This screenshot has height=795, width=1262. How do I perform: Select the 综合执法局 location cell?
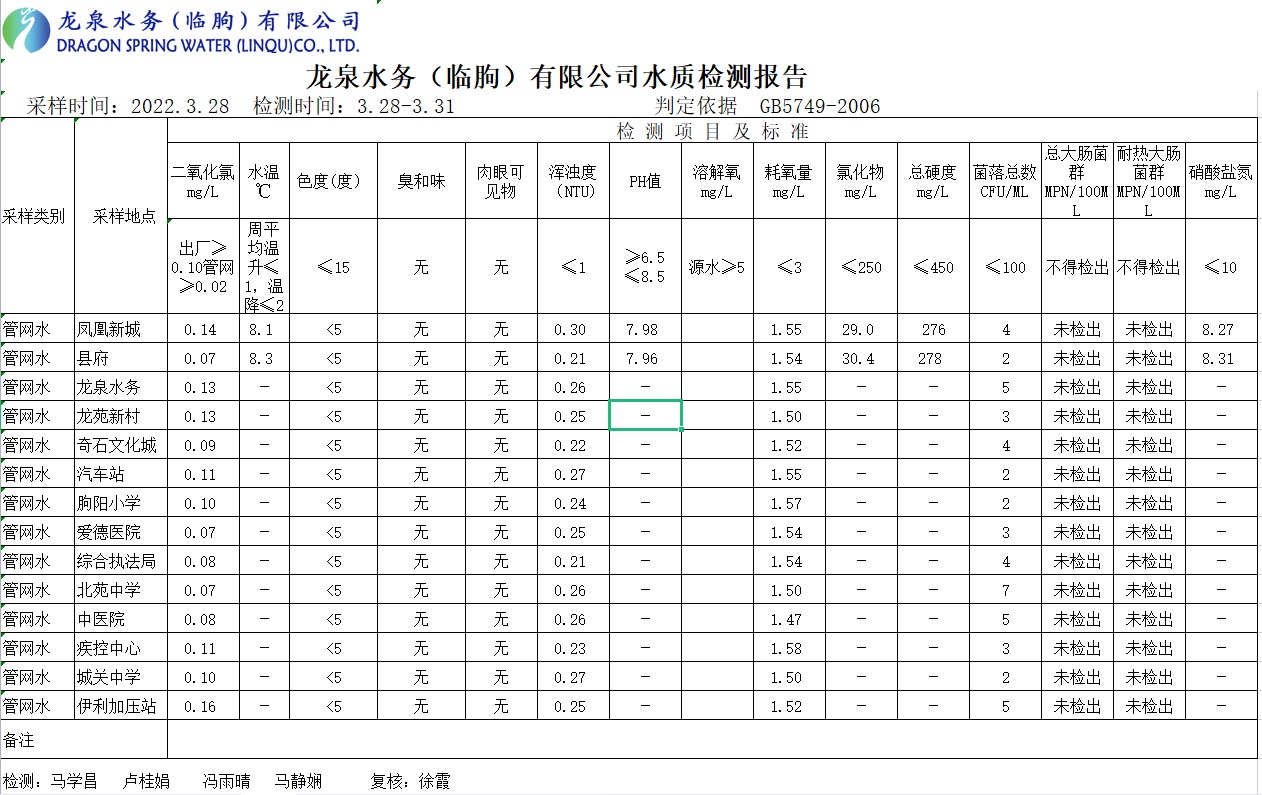coord(121,561)
